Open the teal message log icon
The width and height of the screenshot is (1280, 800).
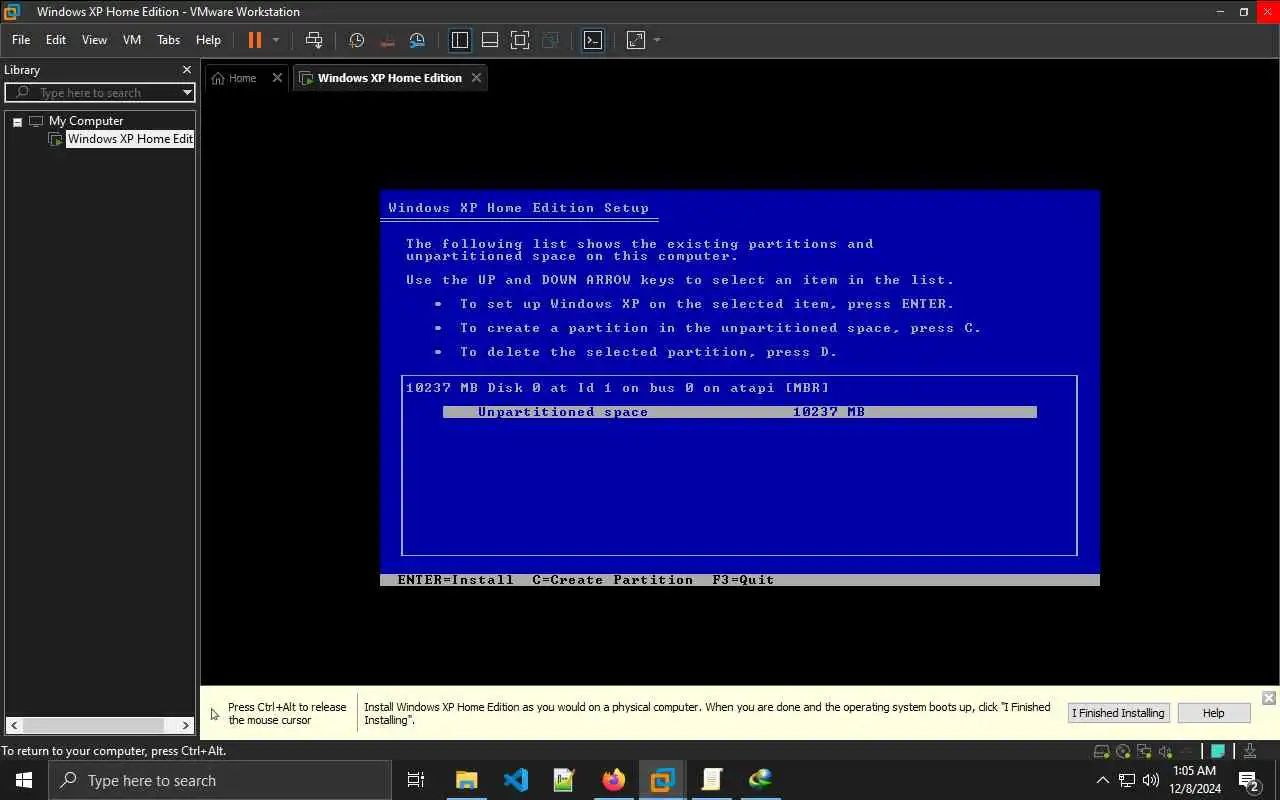click(x=1218, y=751)
